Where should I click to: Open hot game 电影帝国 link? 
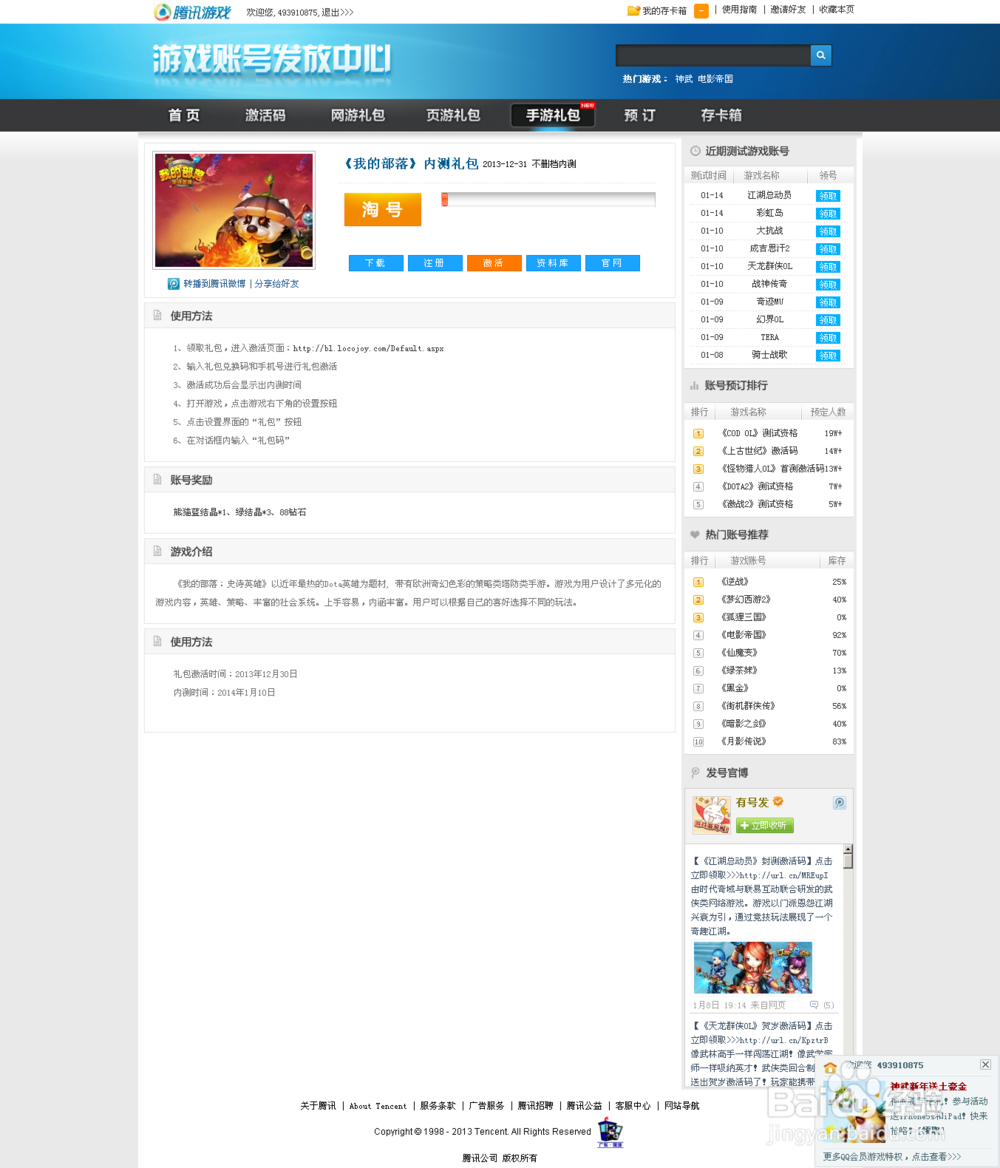pos(715,79)
